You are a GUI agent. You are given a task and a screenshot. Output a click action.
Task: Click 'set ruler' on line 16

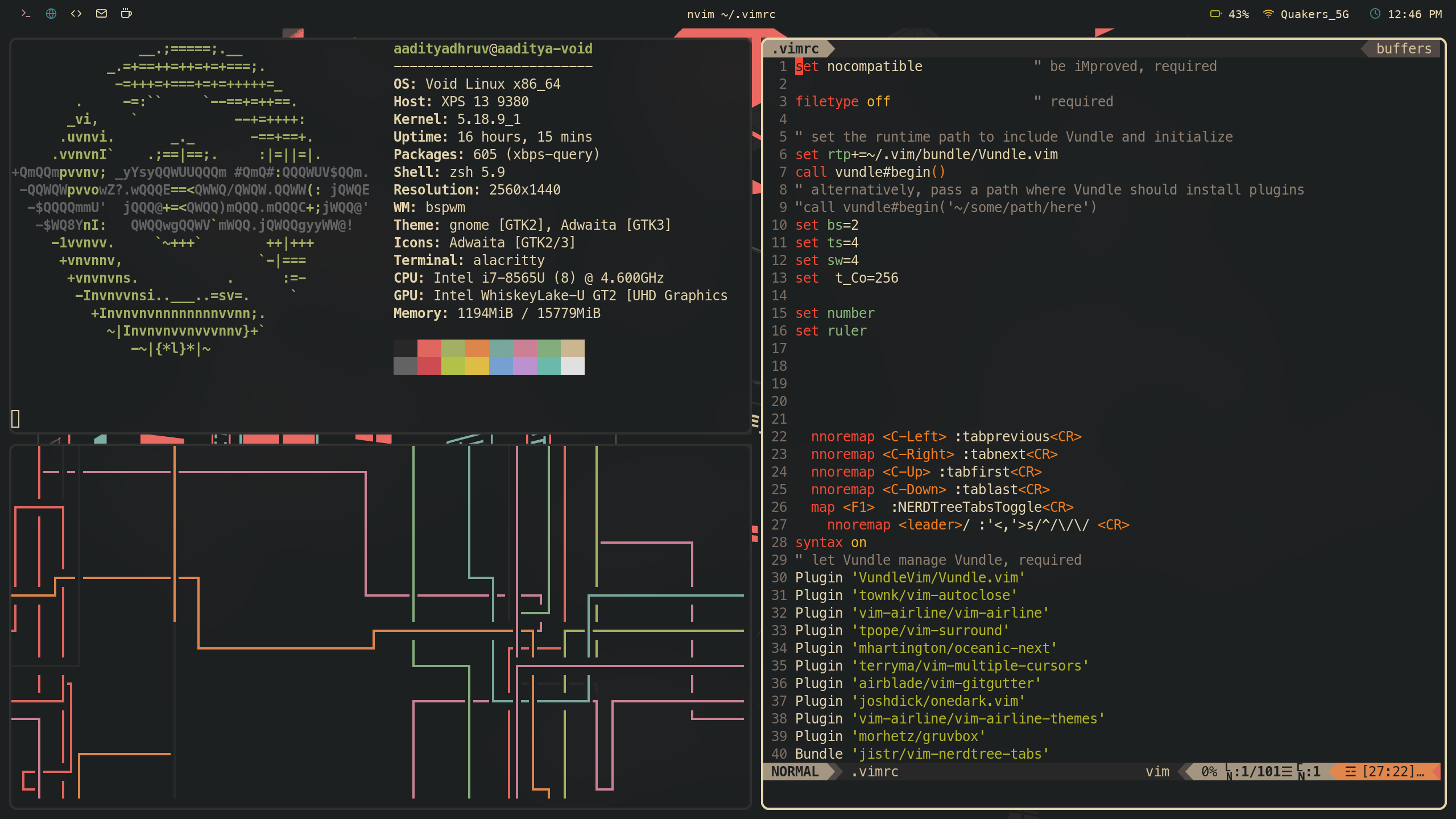831,331
